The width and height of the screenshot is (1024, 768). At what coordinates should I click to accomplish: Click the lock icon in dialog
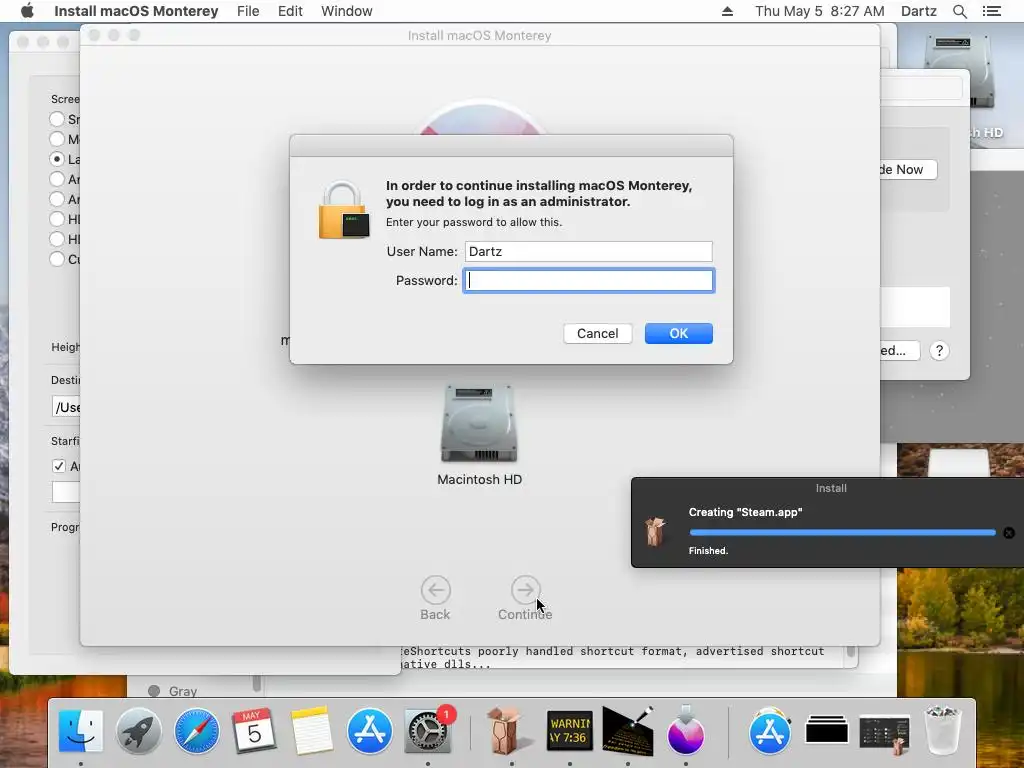pyautogui.click(x=344, y=210)
